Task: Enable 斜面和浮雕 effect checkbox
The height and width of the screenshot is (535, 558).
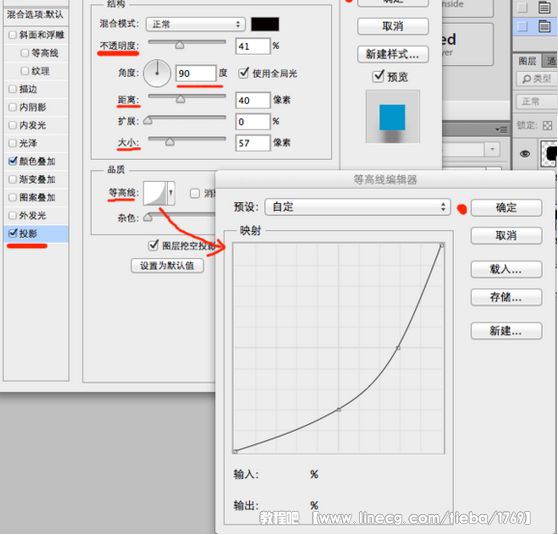Action: 12,35
